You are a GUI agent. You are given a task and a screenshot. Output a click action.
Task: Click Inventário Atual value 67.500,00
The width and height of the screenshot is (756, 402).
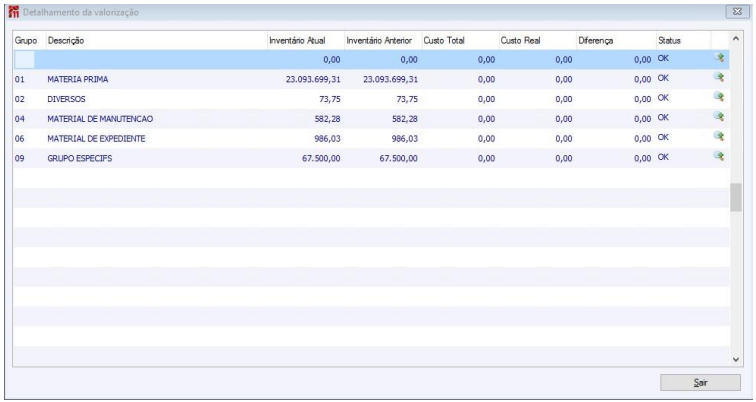point(321,159)
